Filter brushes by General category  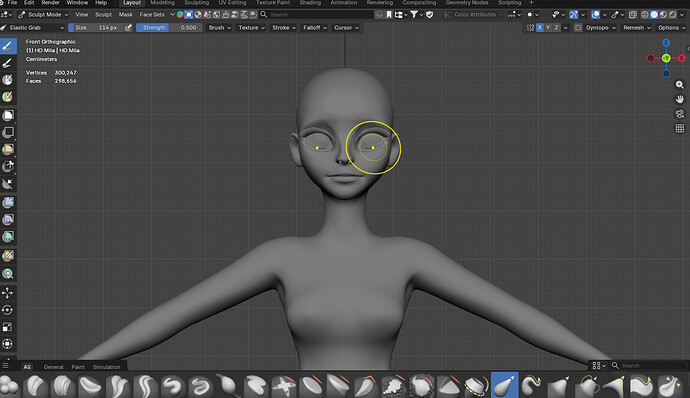click(x=54, y=367)
